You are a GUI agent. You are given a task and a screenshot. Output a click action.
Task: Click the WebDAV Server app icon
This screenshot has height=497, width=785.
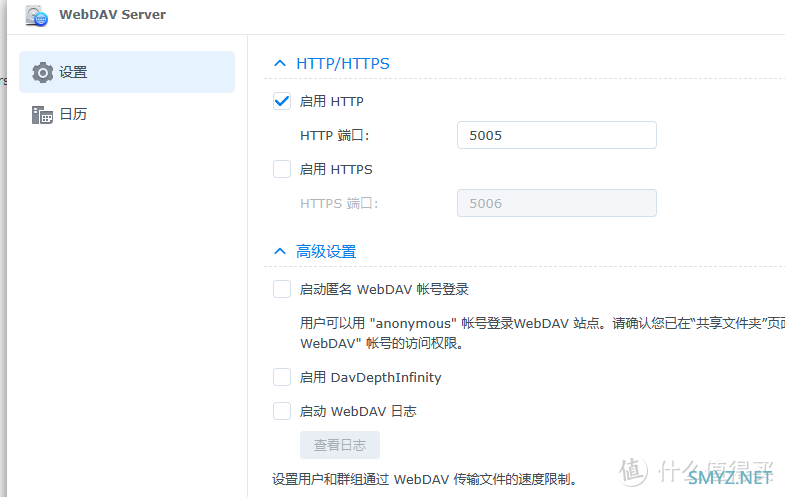pos(37,16)
